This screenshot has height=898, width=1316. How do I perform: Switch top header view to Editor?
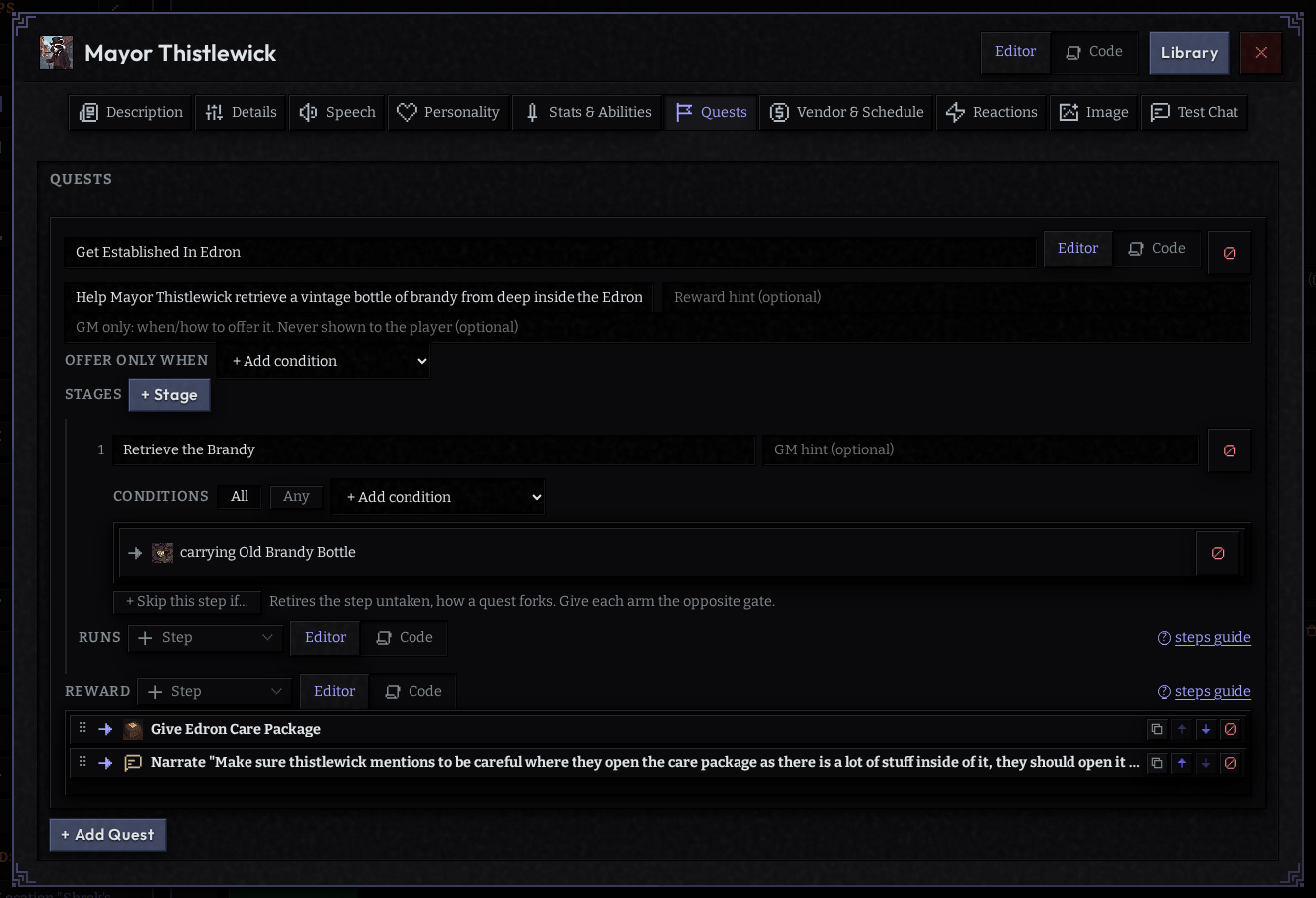1015,52
